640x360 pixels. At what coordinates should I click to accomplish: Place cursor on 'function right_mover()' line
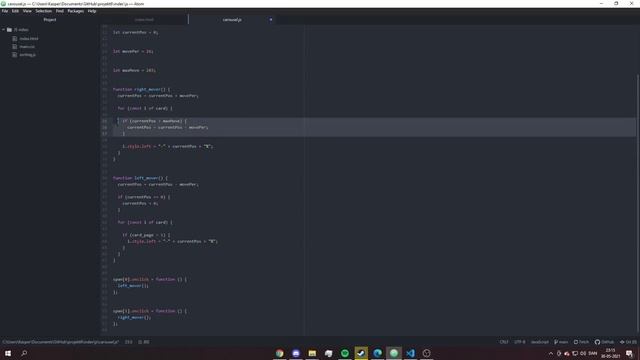(141, 89)
